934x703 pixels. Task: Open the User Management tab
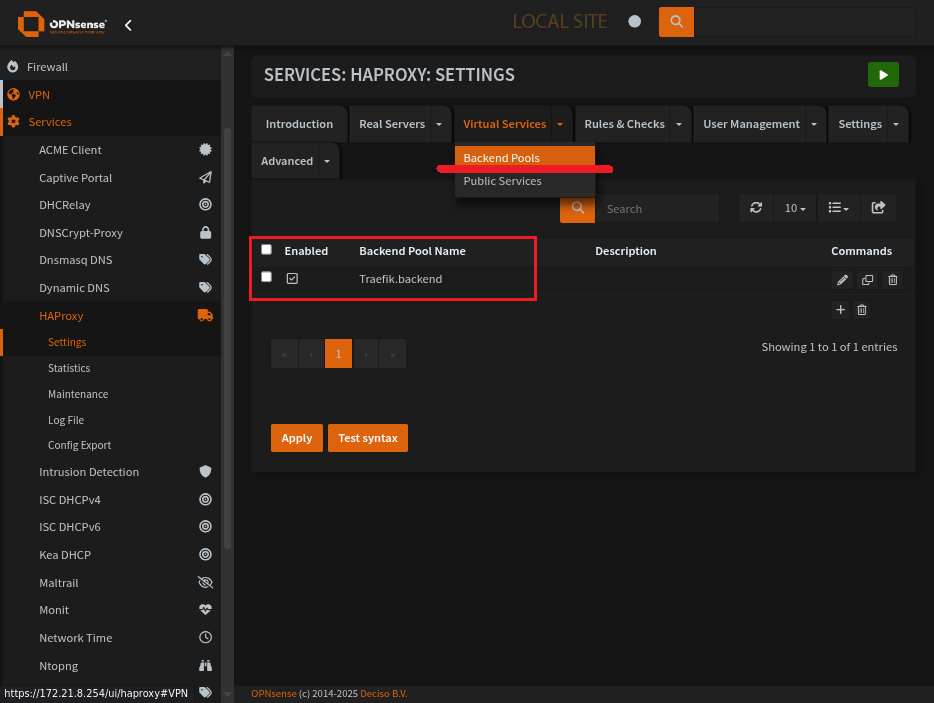[x=751, y=125]
